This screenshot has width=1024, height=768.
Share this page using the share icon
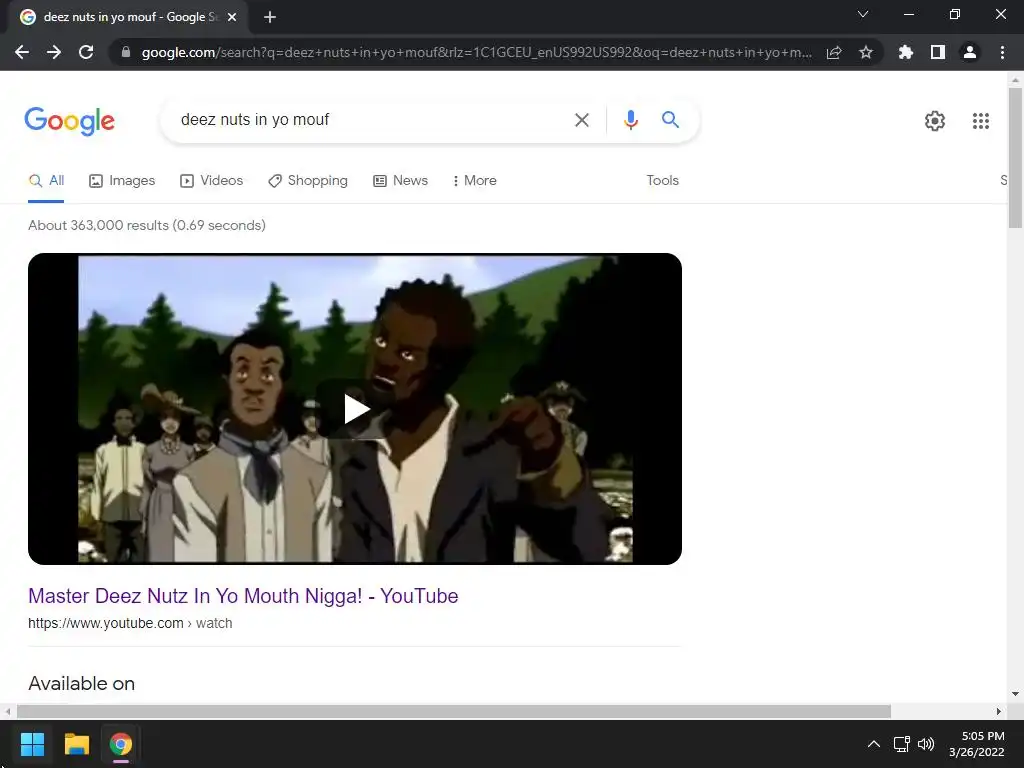point(834,52)
